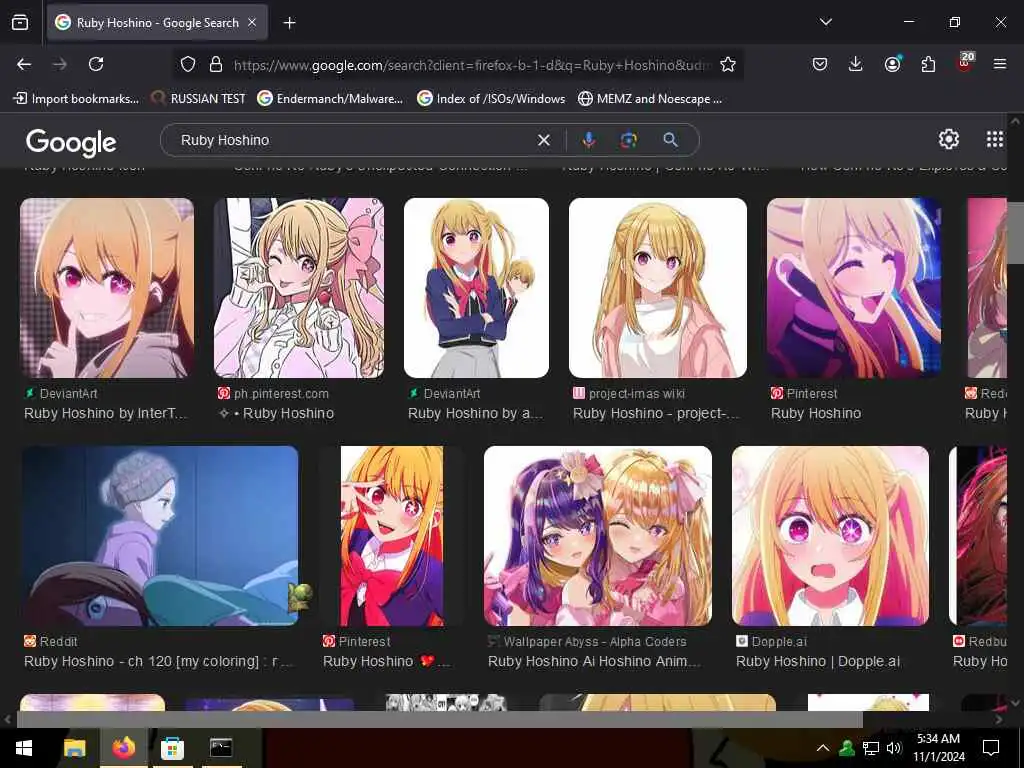Click the horizontal scrollbar thumb
This screenshot has width=1024, height=768.
[x=440, y=720]
